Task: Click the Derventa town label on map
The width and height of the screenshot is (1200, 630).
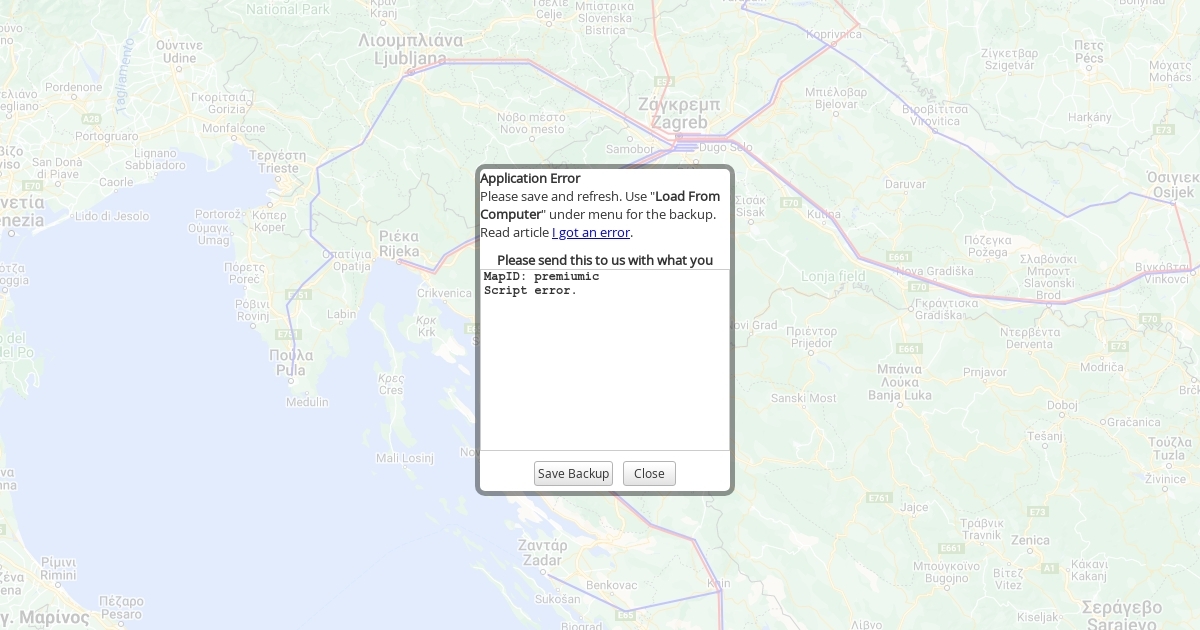Action: coord(1029,338)
